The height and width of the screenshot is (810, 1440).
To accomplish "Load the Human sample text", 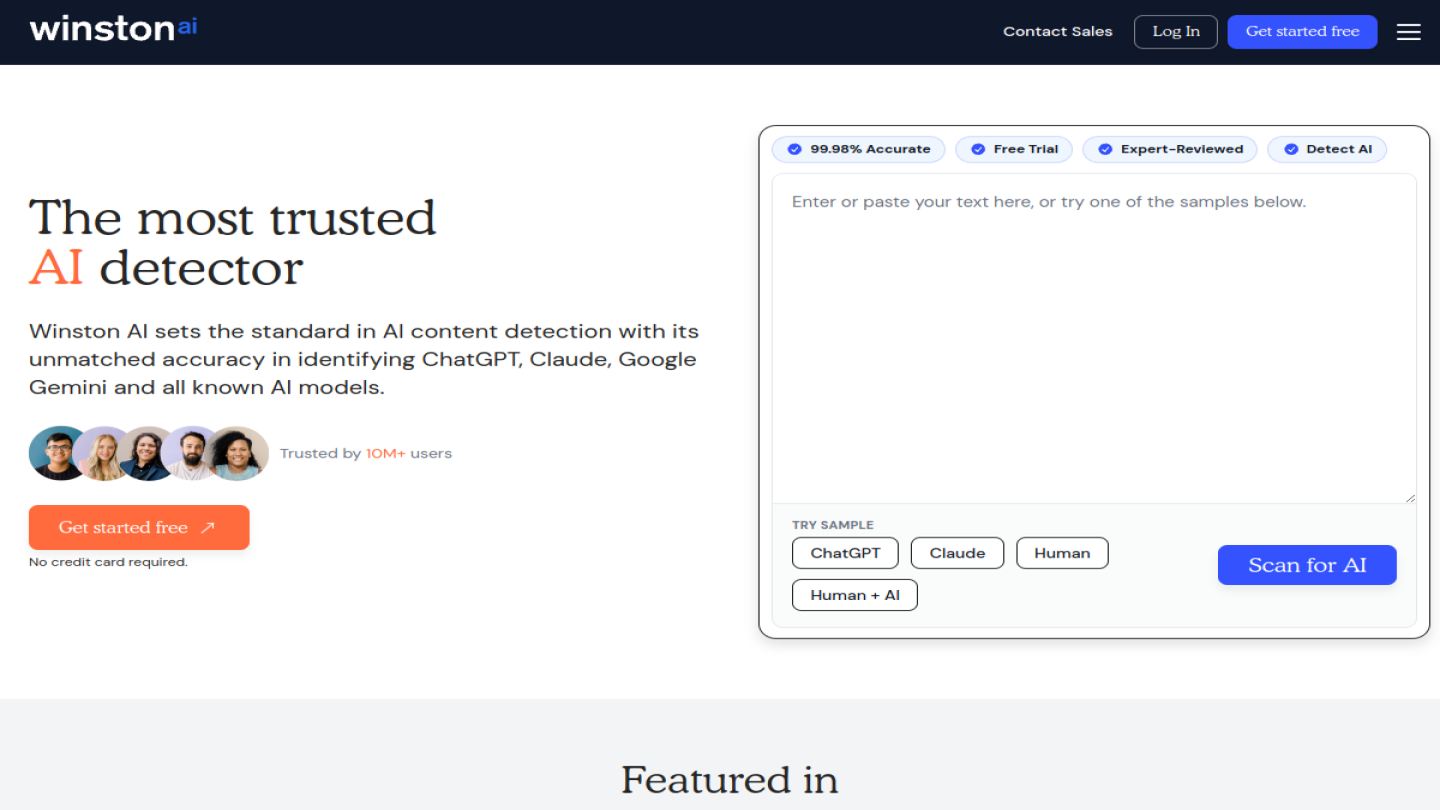I will pyautogui.click(x=1062, y=553).
